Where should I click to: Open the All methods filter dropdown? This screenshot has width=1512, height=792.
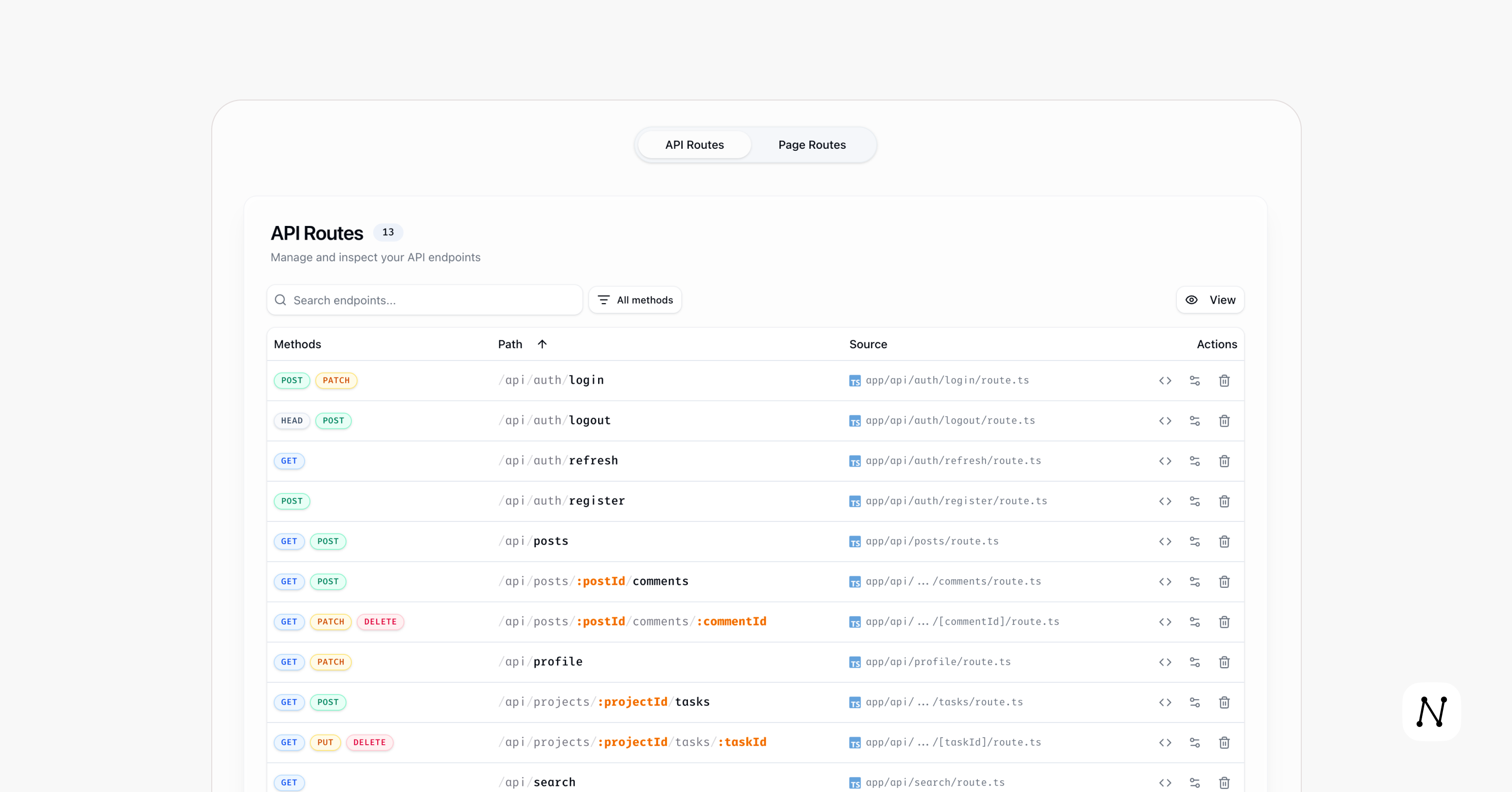pyautogui.click(x=635, y=300)
